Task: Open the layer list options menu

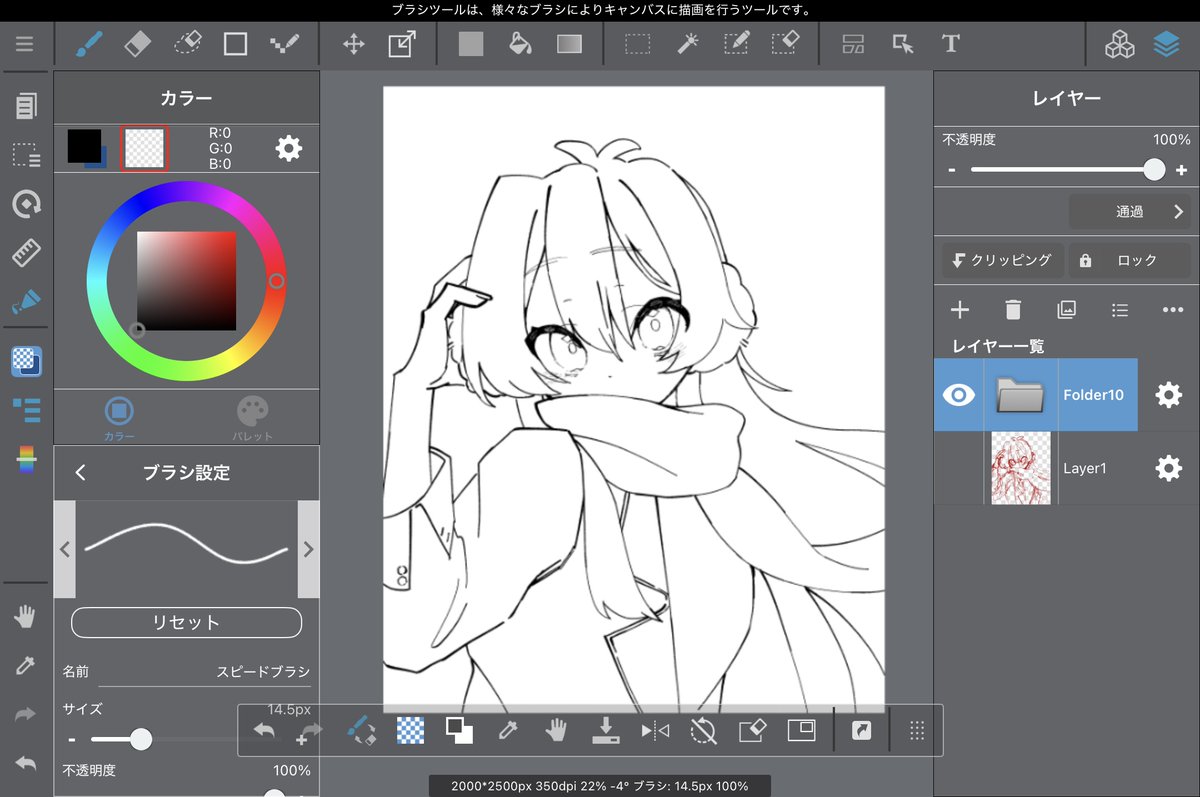Action: (x=1120, y=310)
